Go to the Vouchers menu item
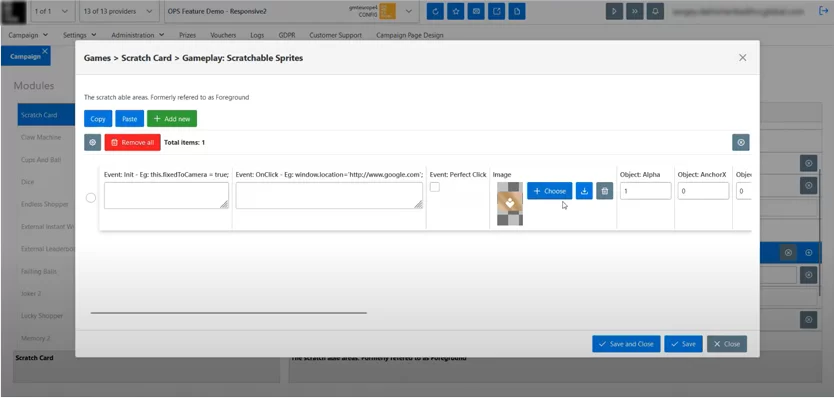This screenshot has width=834, height=398. tap(223, 35)
